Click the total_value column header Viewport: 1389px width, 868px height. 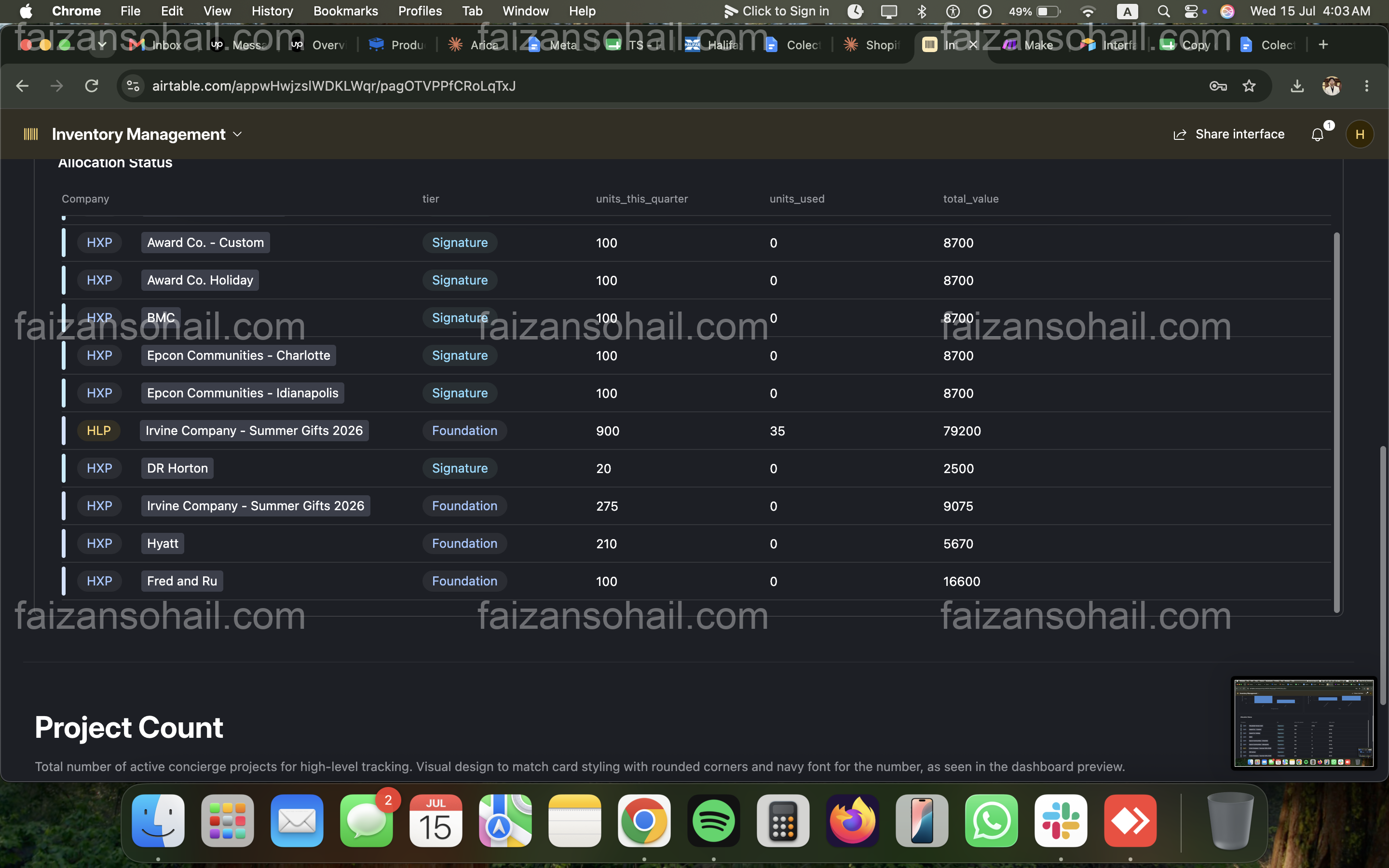pyautogui.click(x=970, y=199)
